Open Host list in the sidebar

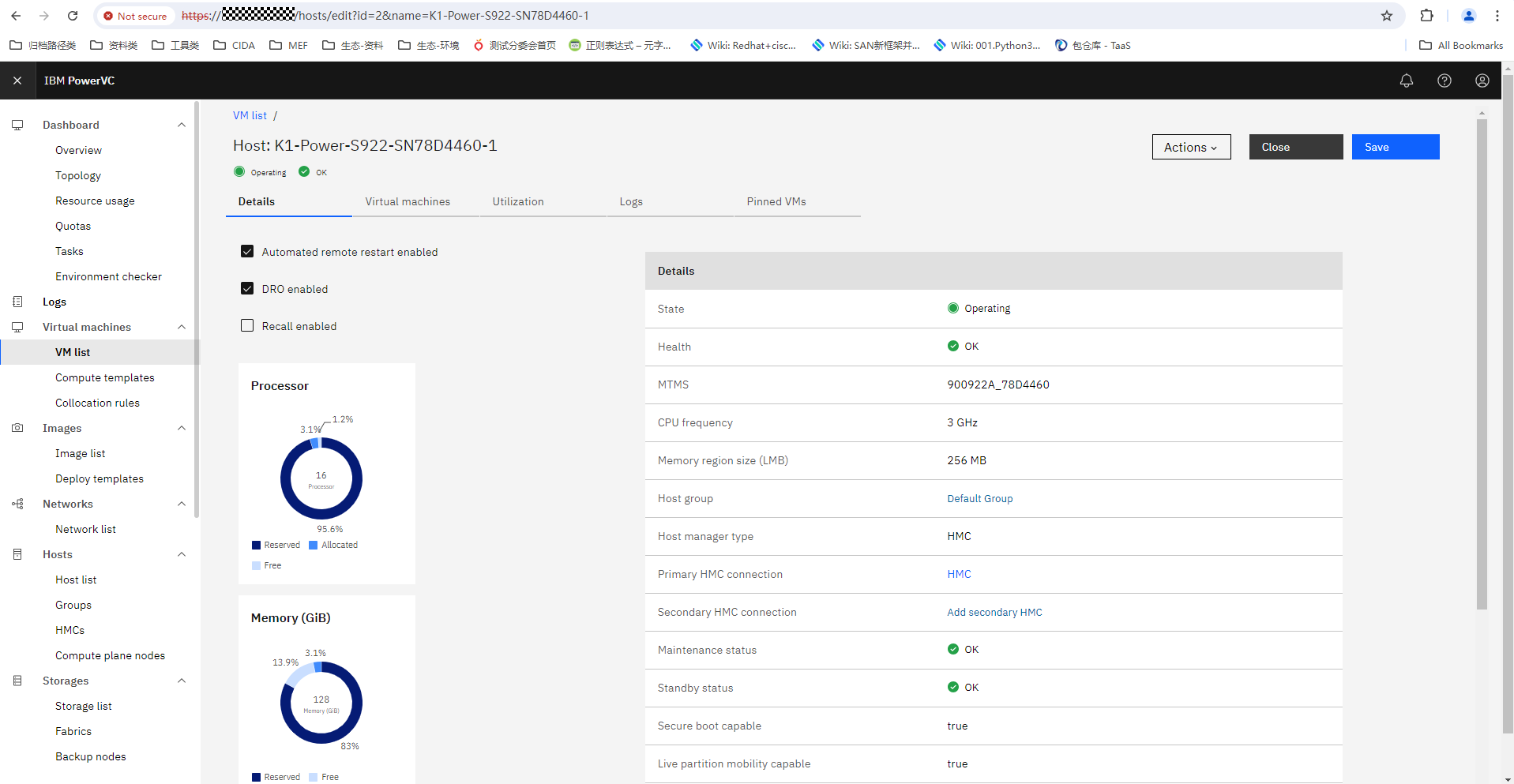pos(76,580)
